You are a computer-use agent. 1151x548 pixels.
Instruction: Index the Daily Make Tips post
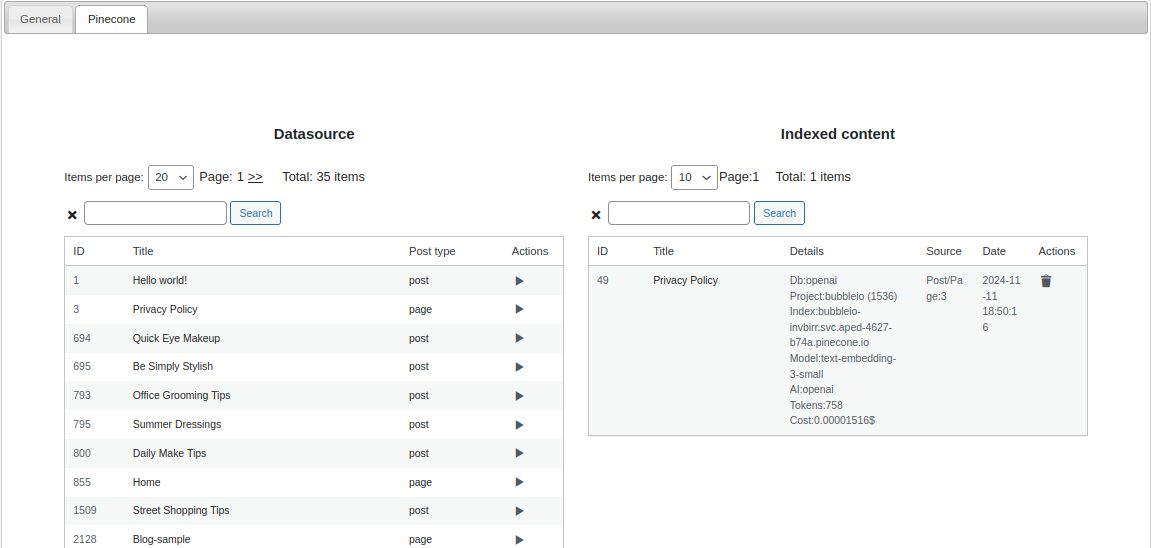pyautogui.click(x=519, y=454)
